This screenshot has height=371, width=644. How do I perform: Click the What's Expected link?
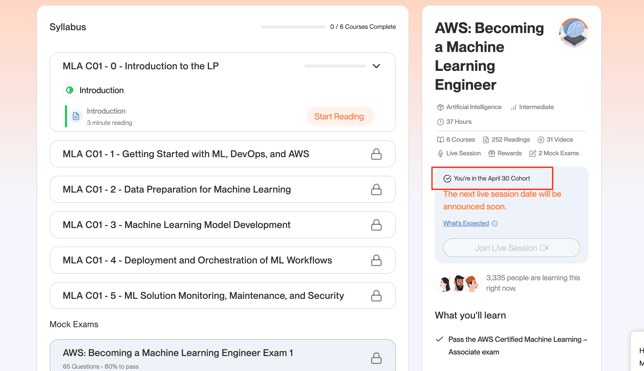[x=466, y=224]
